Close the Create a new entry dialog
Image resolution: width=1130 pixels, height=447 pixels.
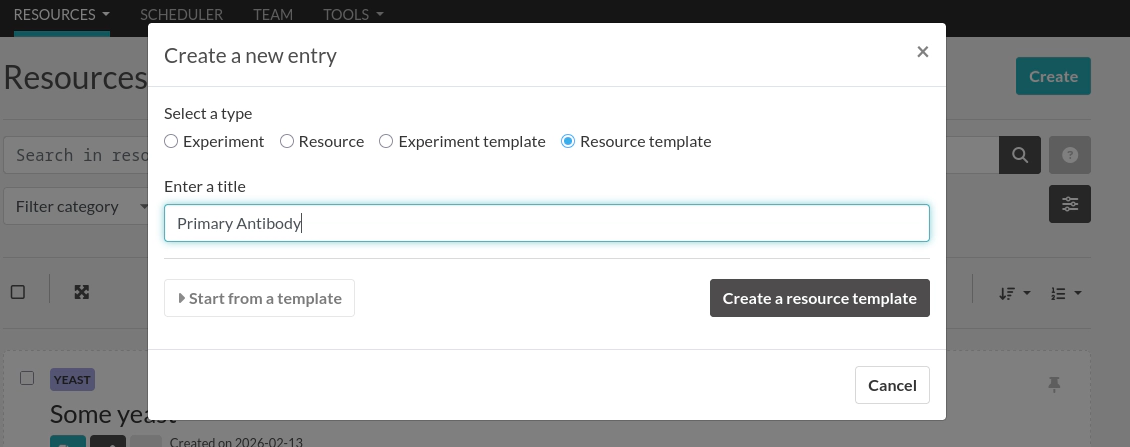tap(923, 52)
